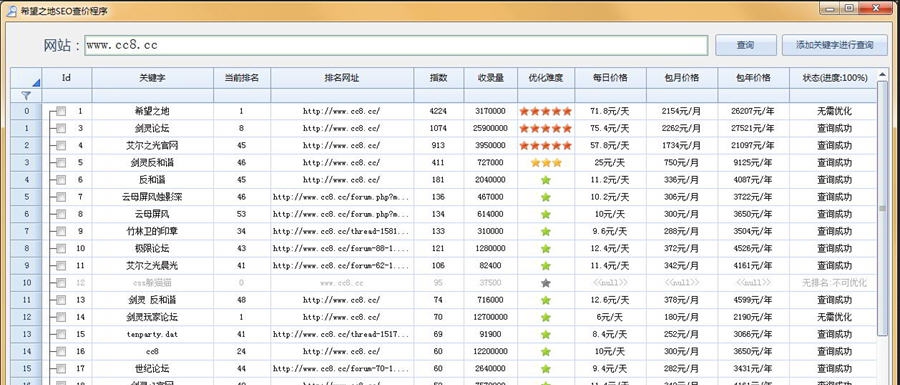
Task: Click five-star rating in 剑灵论坛 row
Action: click(x=546, y=129)
